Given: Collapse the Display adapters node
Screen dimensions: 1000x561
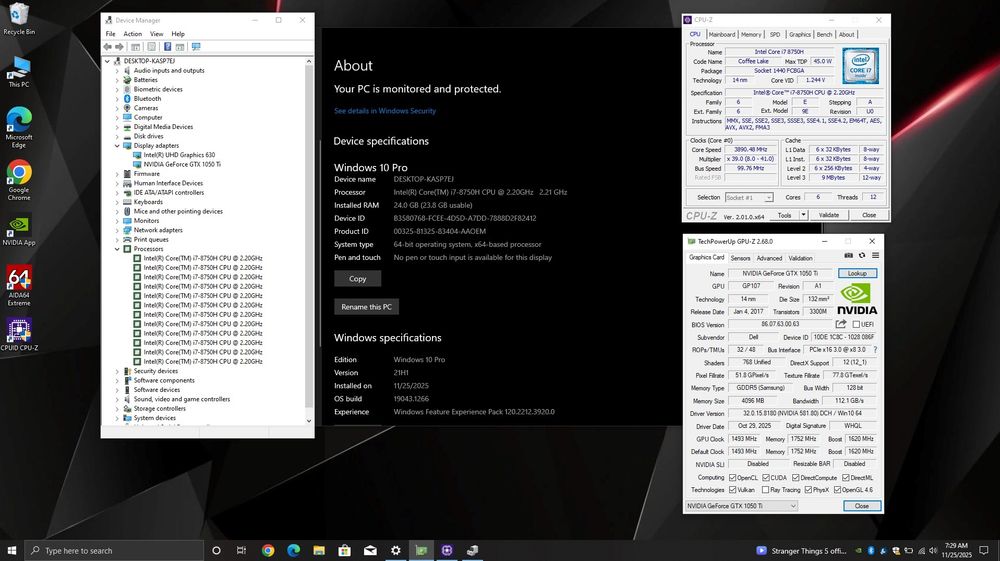Looking at the screenshot, I should point(117,145).
